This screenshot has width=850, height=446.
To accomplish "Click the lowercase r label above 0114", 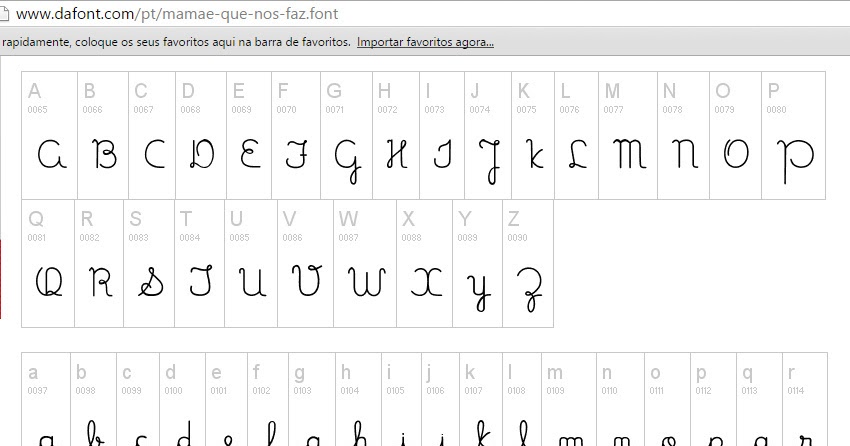I will [x=791, y=373].
